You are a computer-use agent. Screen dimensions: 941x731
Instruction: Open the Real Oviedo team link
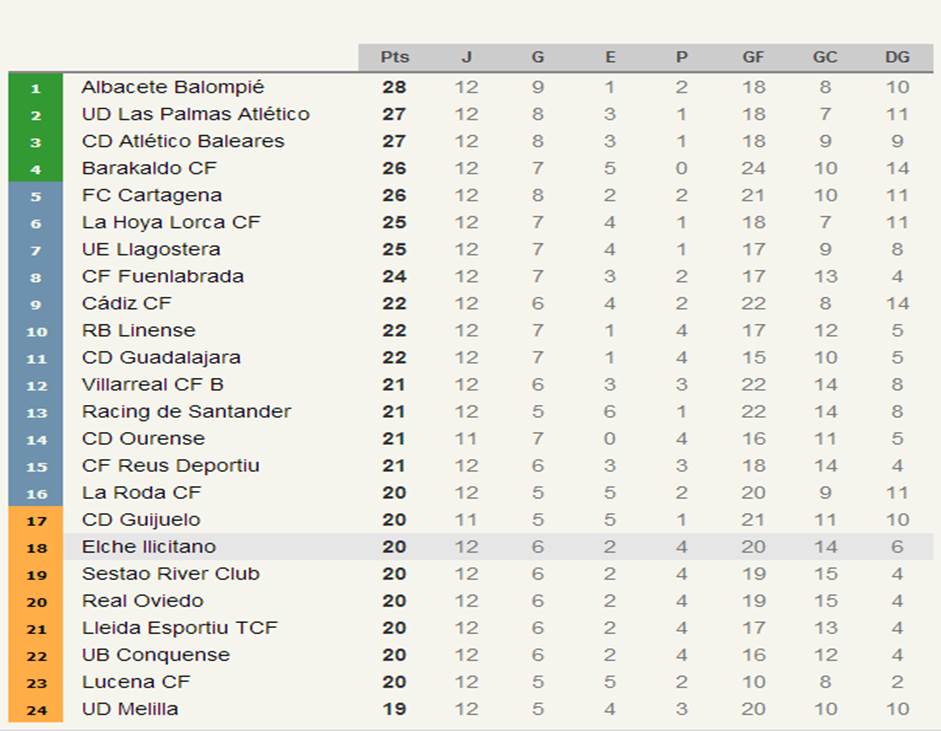[x=143, y=601]
